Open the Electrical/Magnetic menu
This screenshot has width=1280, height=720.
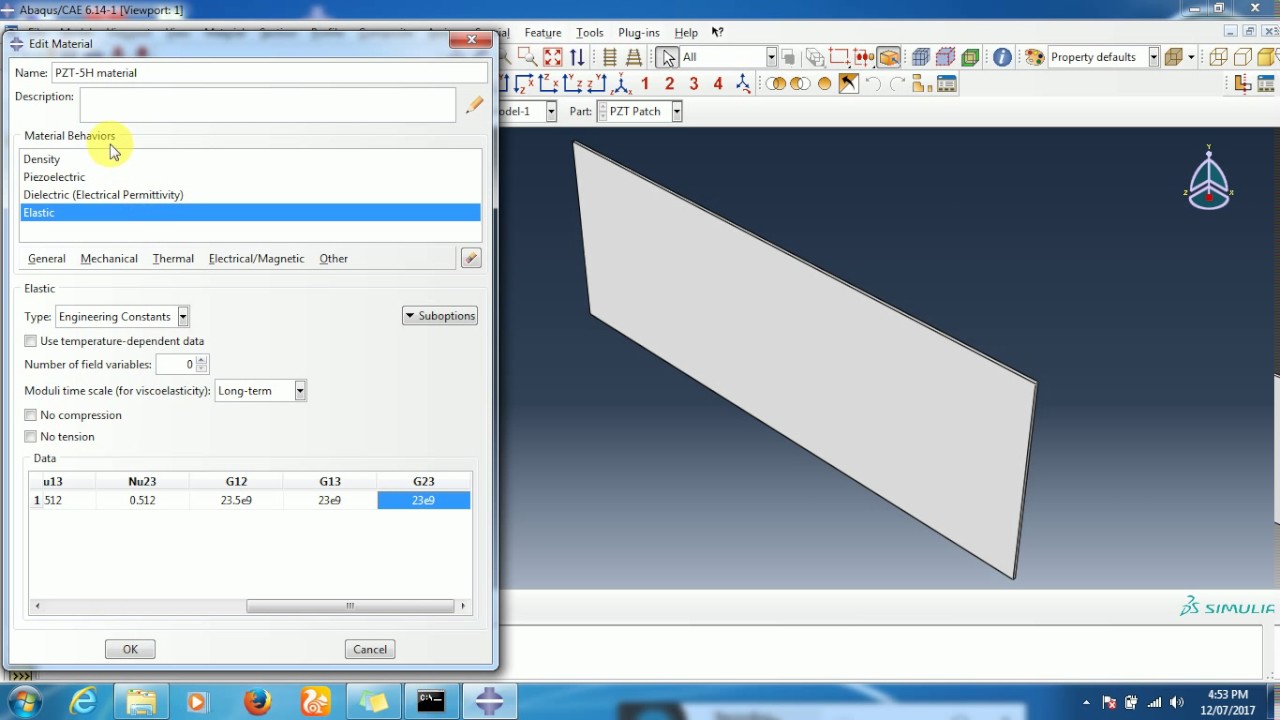click(256, 258)
